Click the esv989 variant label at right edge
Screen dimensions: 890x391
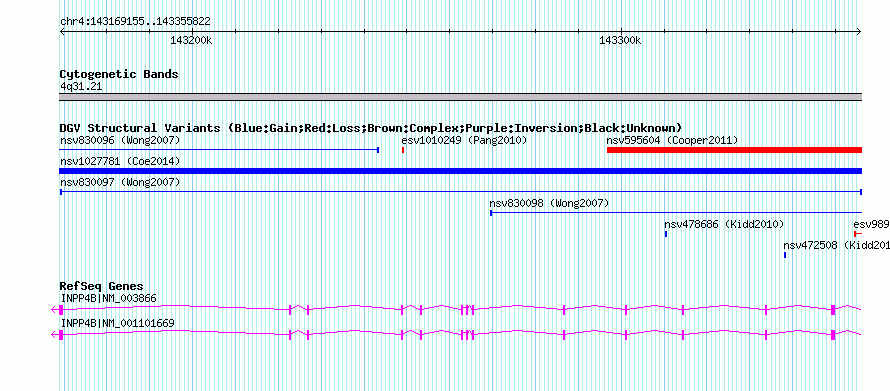(871, 224)
